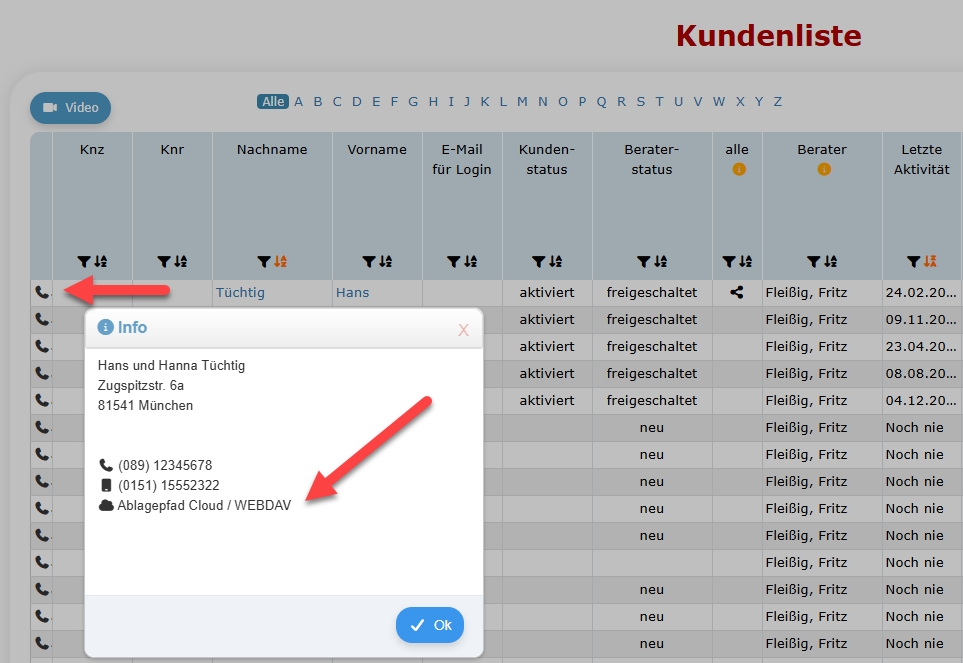Click share icon in Tüchtig row

pos(737,293)
